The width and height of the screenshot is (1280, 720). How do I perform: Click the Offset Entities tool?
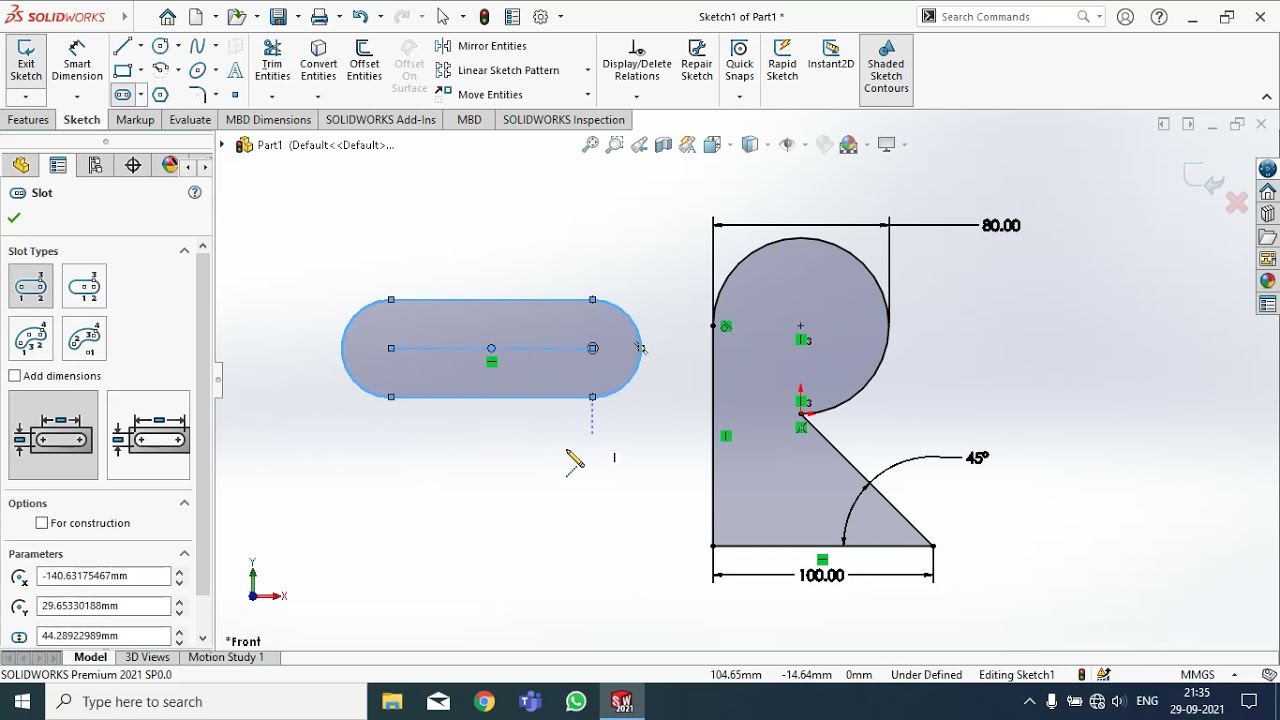[x=364, y=61]
